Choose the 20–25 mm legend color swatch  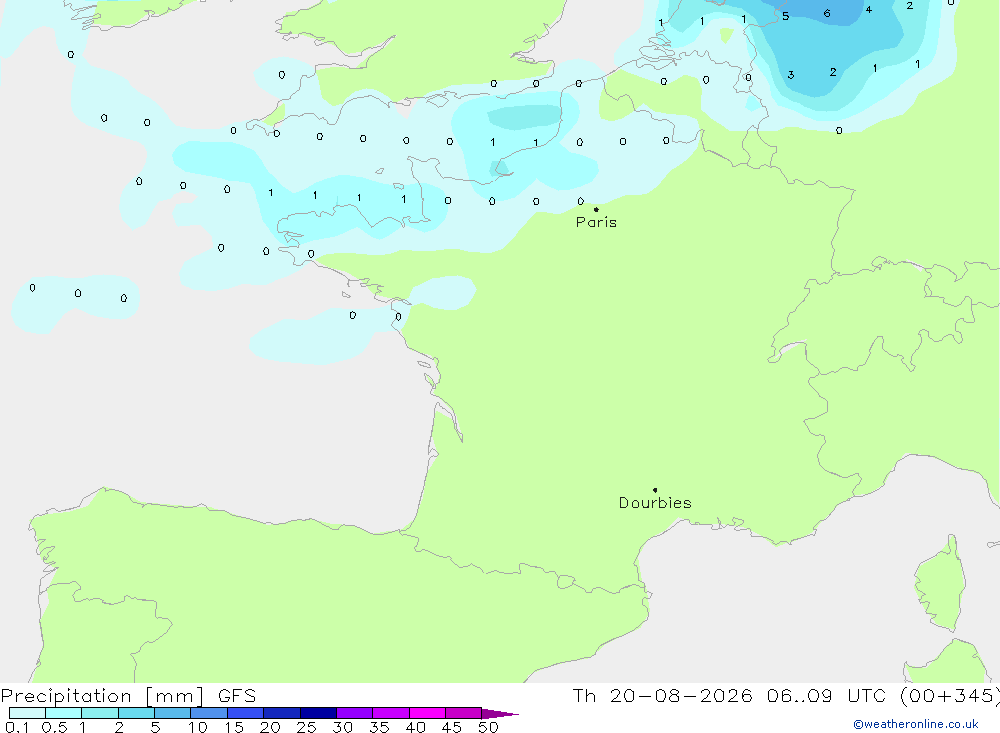[x=282, y=713]
